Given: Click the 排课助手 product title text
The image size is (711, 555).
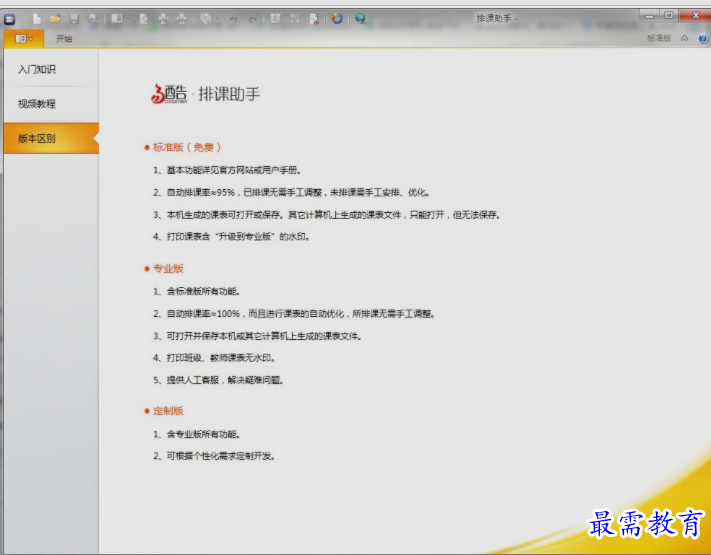Looking at the screenshot, I should pos(229,94).
